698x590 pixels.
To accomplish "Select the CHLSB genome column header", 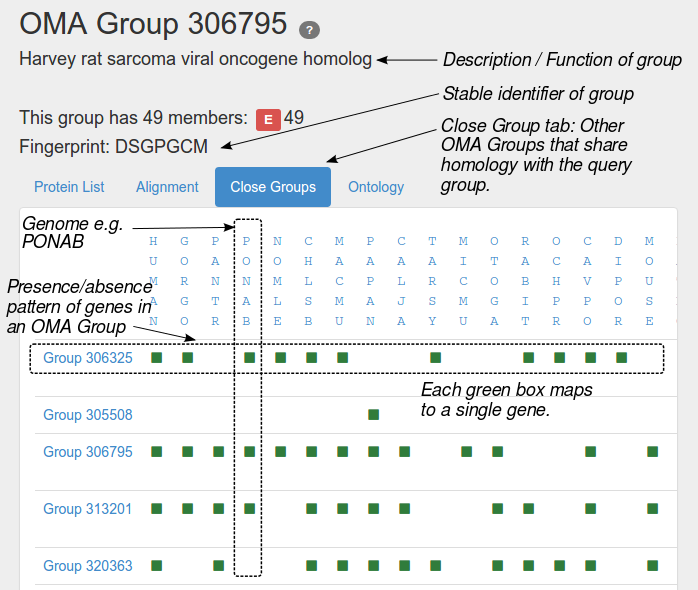I will click(x=308, y=281).
